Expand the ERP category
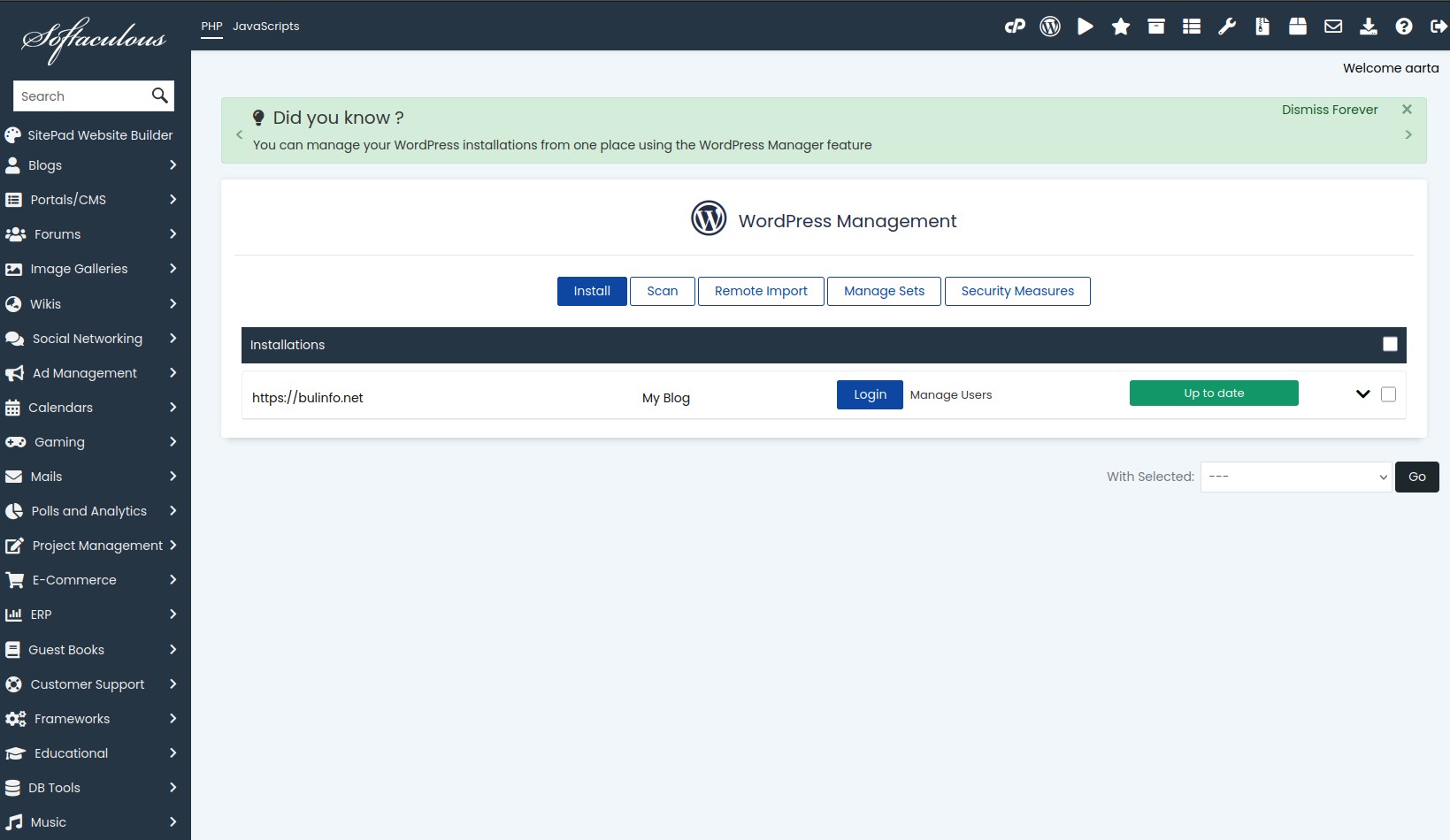Screen dimensions: 1450x840 pyautogui.click(x=173, y=615)
